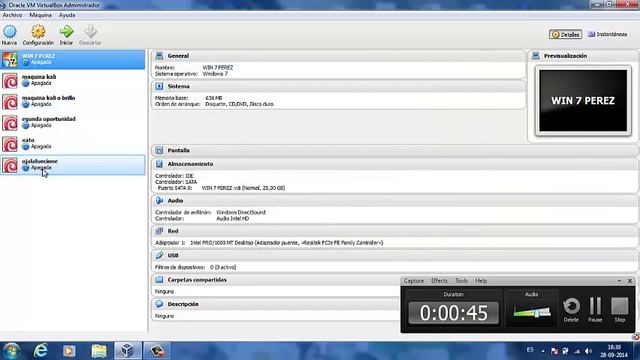Click 'WIN 7 PEREZ.vdi (Normal, 25,00 GB)' text
Viewport: 640px width, 360px height.
[x=243, y=188]
